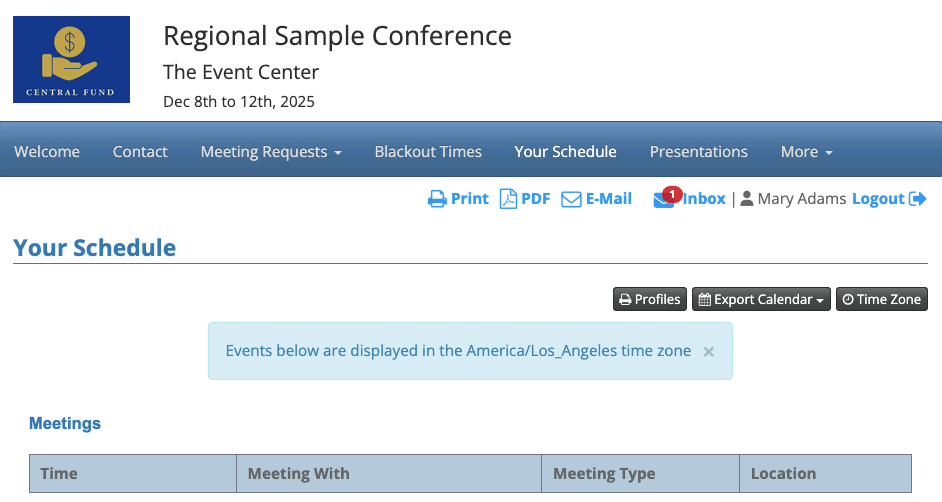Go to the Welcome page
This screenshot has height=502, width=942.
(x=47, y=152)
